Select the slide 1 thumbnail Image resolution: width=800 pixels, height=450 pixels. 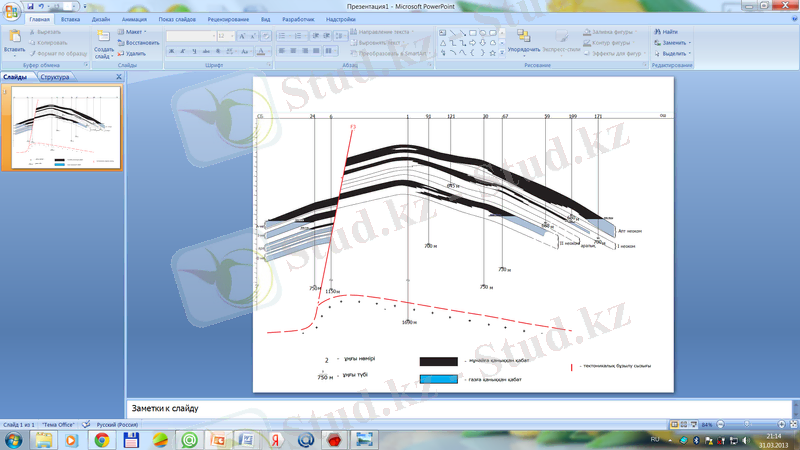pyautogui.click(x=65, y=127)
